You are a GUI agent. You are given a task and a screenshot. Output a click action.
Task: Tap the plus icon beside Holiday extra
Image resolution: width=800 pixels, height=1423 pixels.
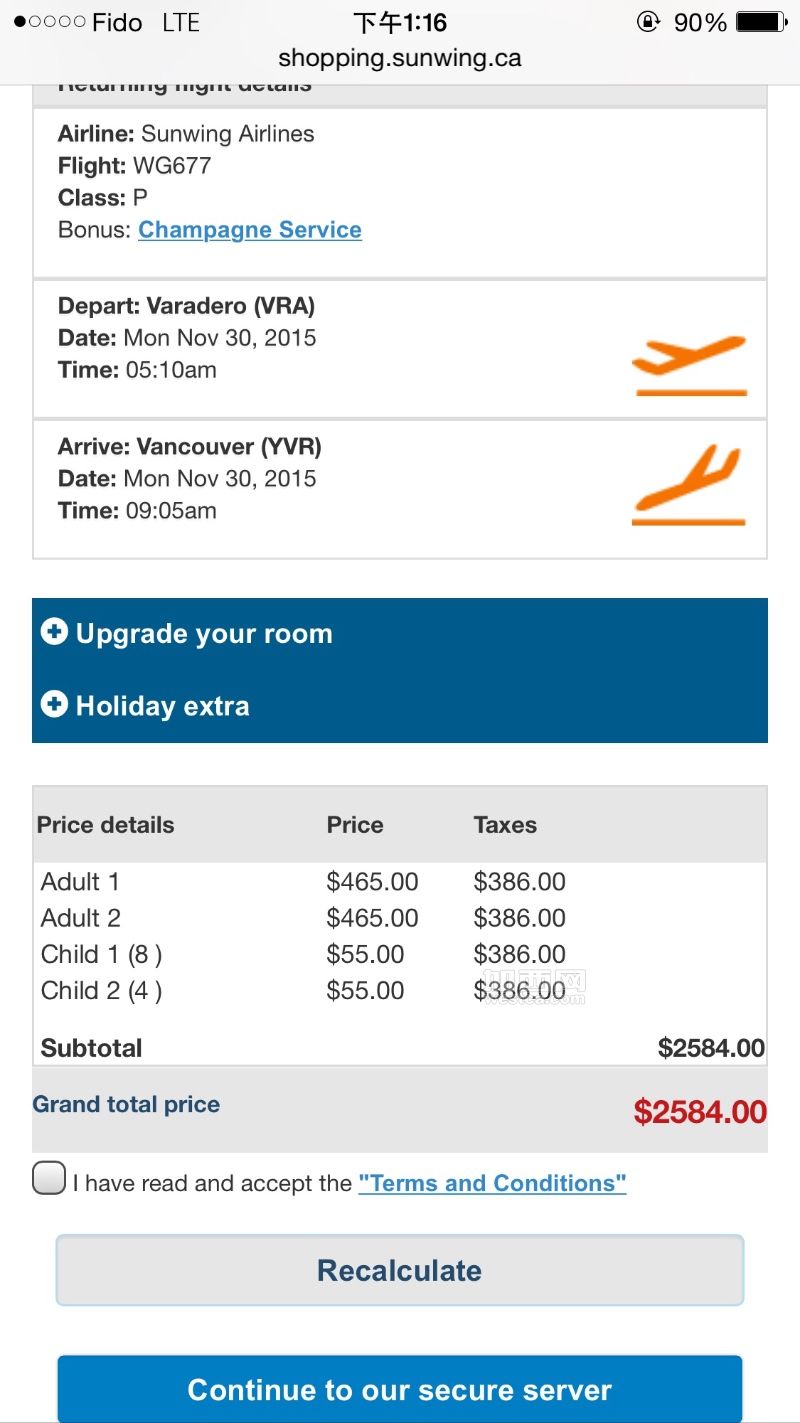[54, 704]
